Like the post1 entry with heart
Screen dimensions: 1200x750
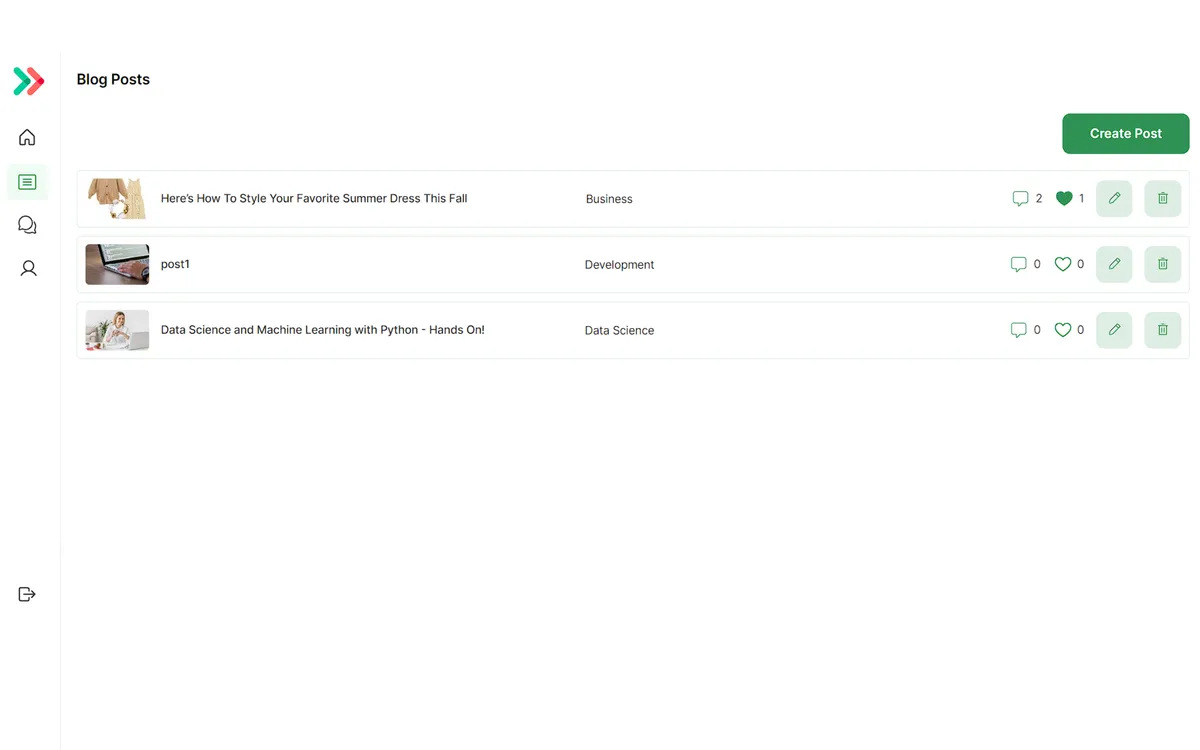pyautogui.click(x=1063, y=264)
